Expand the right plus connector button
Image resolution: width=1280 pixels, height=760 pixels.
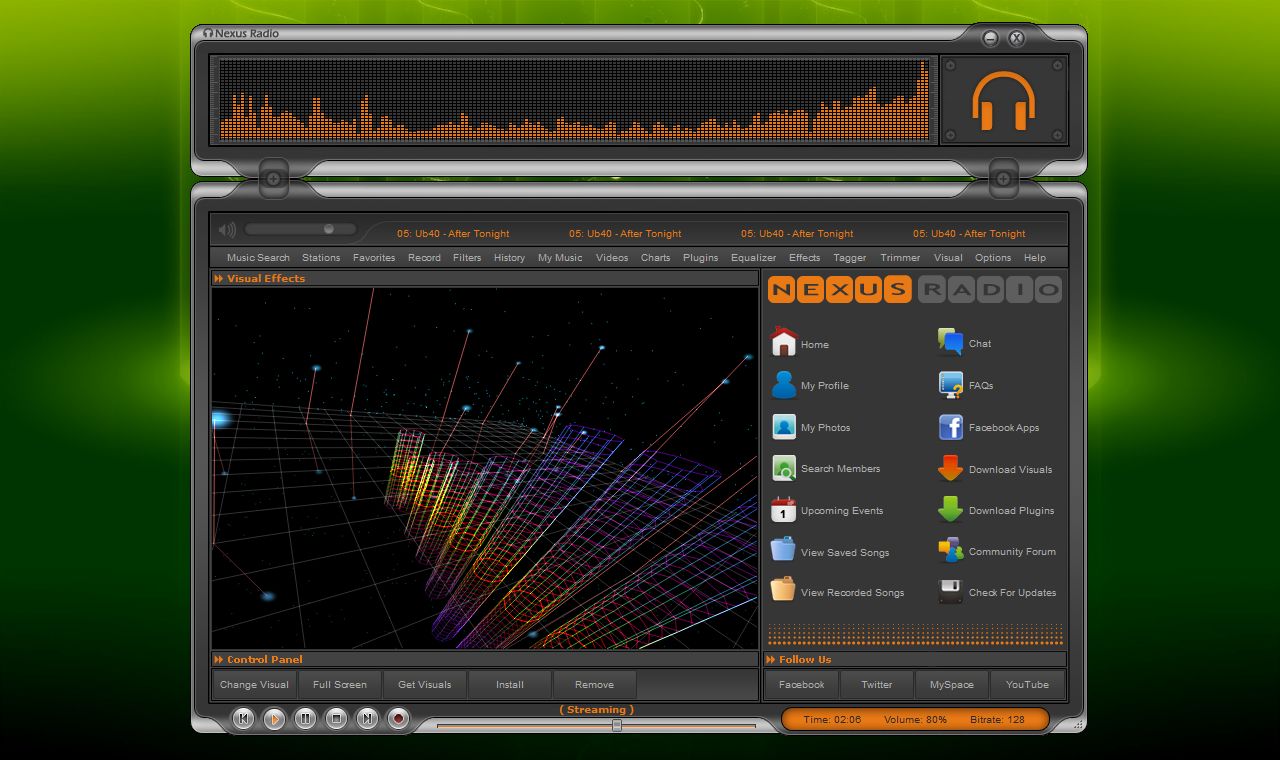1003,179
